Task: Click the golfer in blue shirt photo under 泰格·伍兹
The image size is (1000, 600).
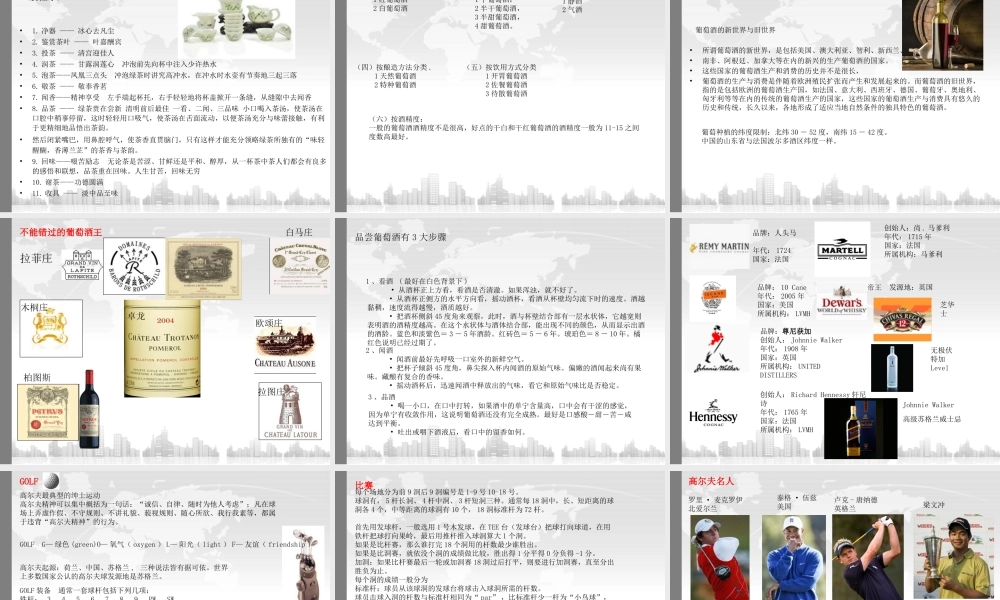Action: pos(794,557)
